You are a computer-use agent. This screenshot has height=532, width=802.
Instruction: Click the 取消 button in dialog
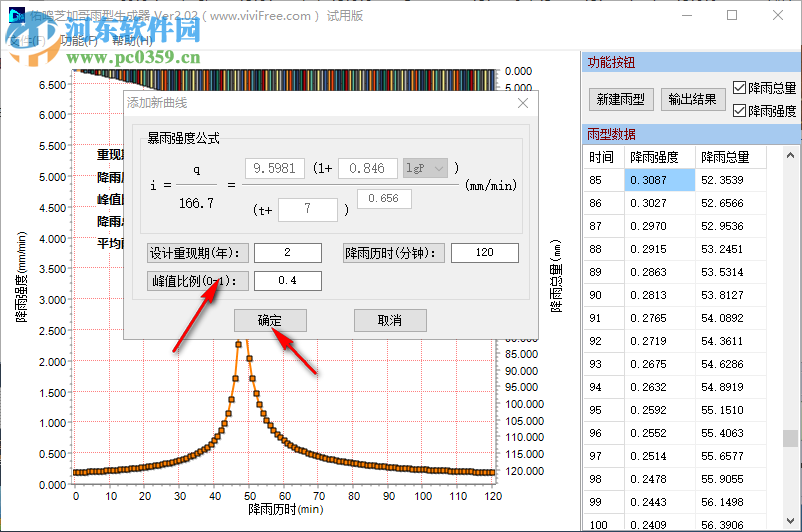(390, 320)
